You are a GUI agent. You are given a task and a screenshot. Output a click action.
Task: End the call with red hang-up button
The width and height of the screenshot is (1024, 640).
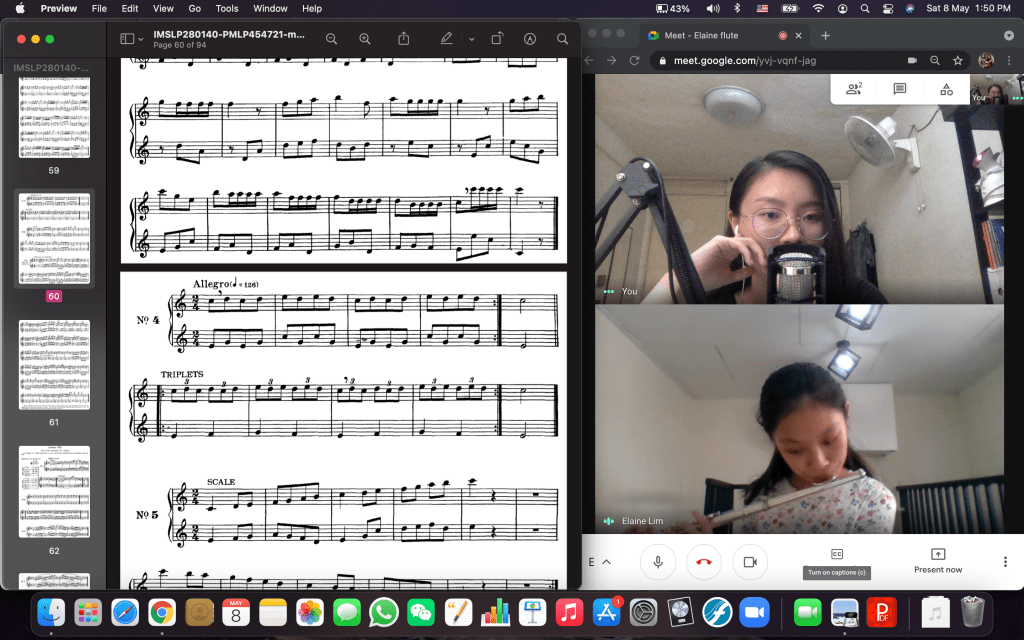(x=703, y=562)
